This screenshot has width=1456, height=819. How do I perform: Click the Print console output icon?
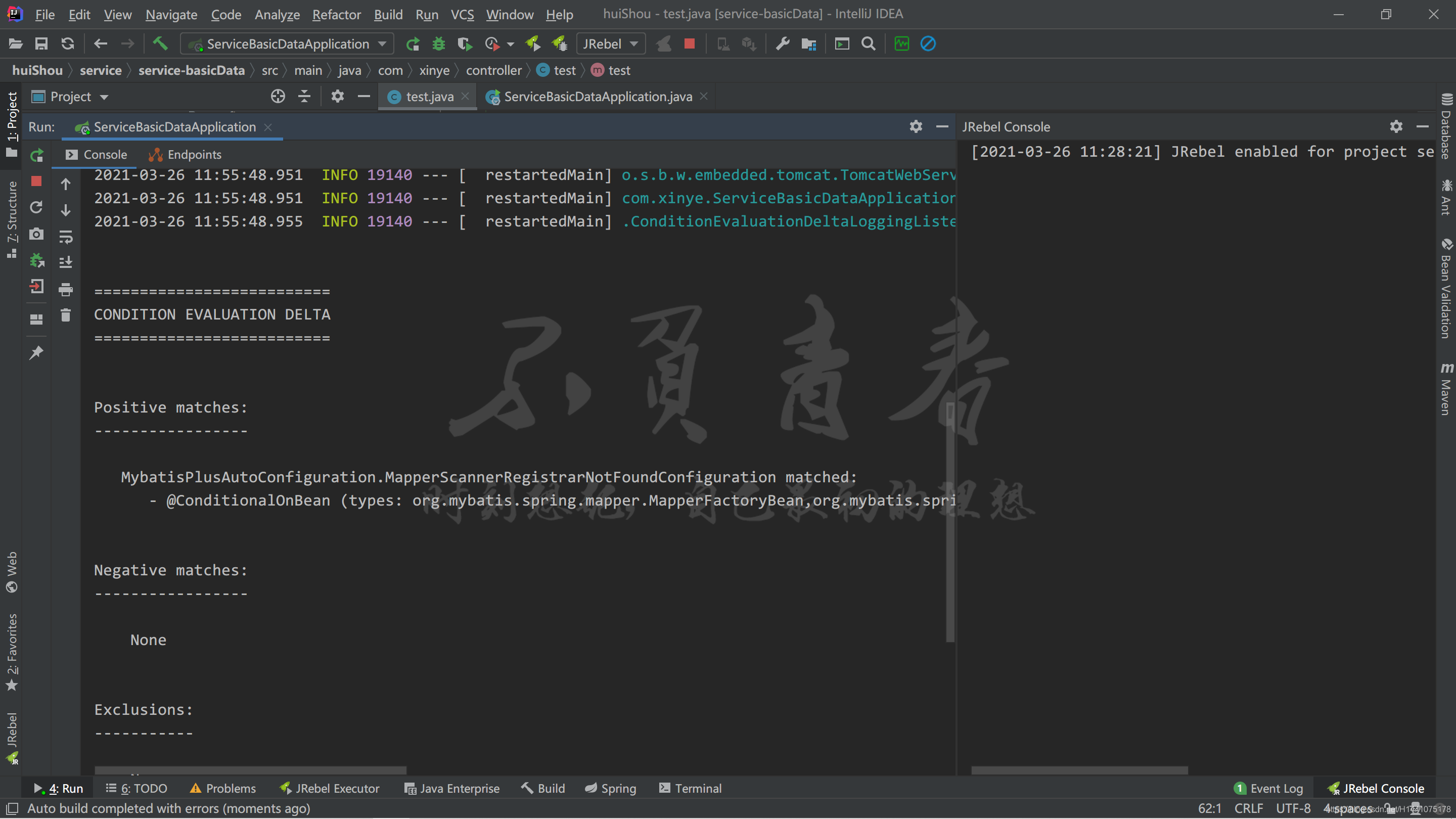click(x=66, y=289)
